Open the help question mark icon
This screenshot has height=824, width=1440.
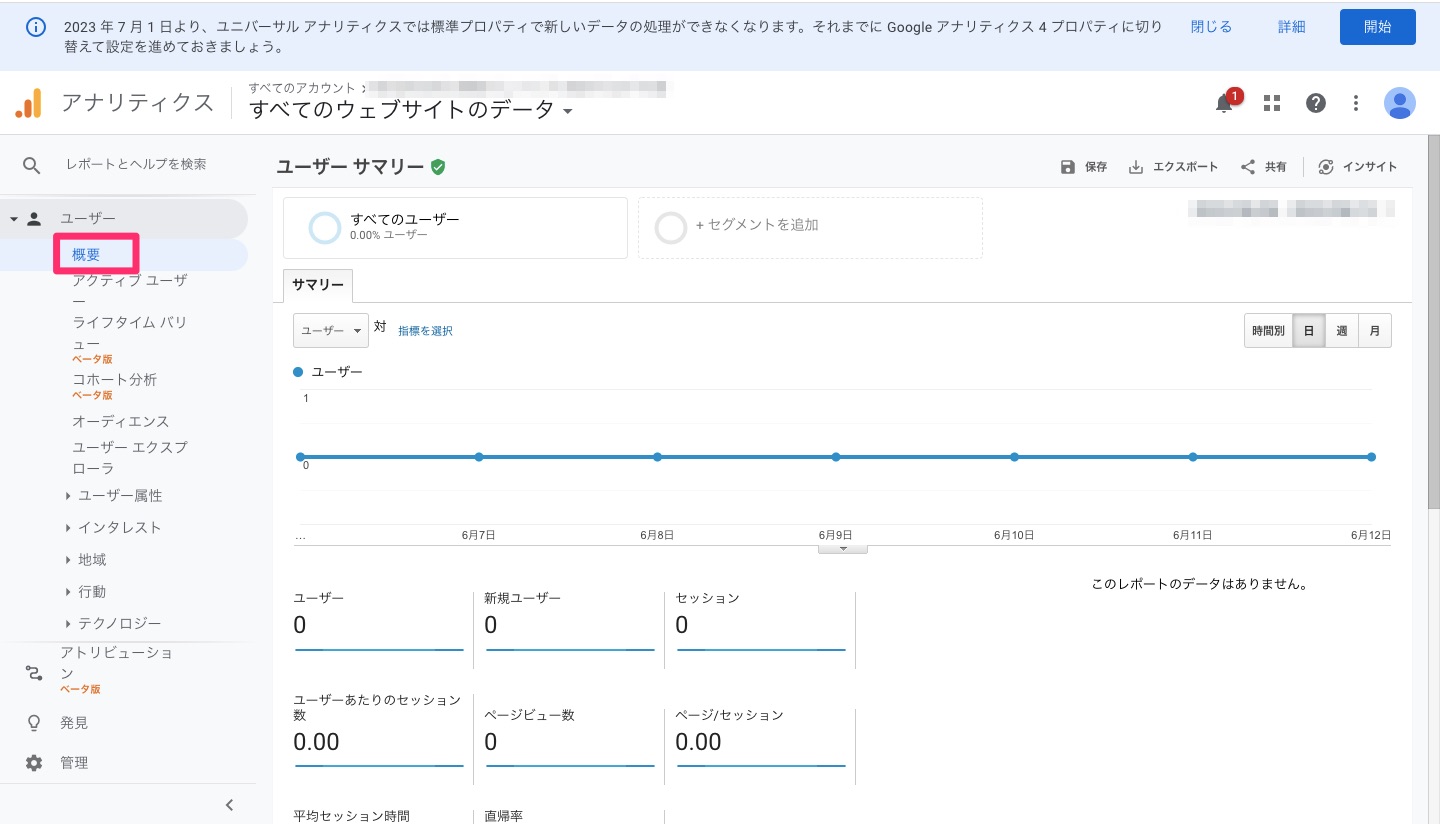click(x=1316, y=103)
